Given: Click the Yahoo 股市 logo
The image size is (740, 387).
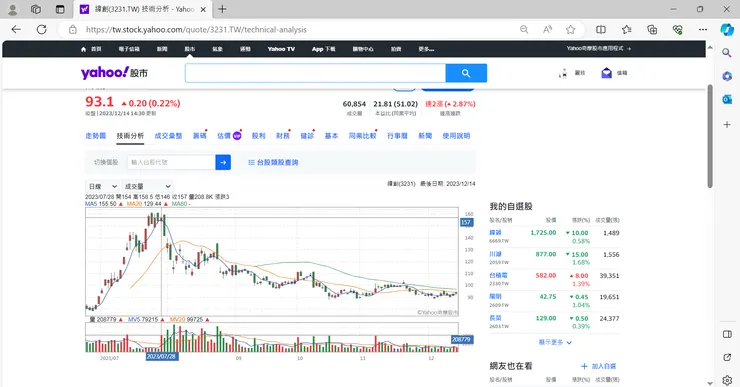Looking at the screenshot, I should click(x=114, y=73).
